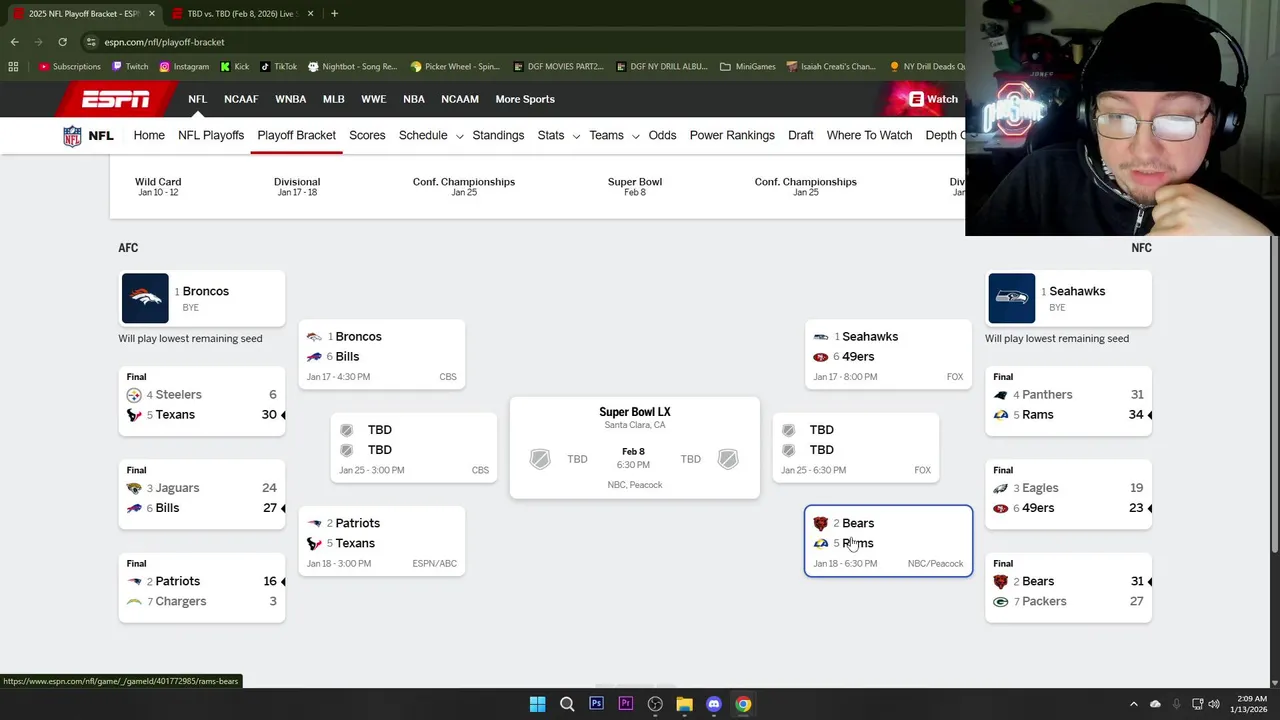Image resolution: width=1280 pixels, height=720 pixels.
Task: Select NCAAF in ESPN top navigation
Action: point(241,99)
